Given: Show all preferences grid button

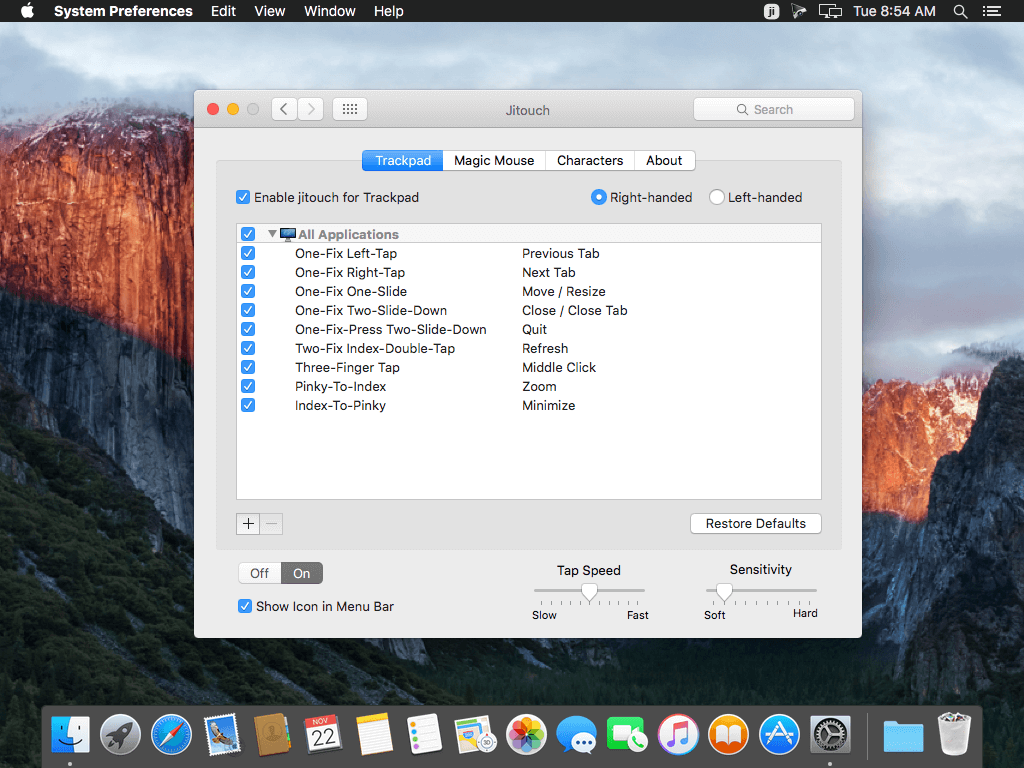Looking at the screenshot, I should [350, 109].
